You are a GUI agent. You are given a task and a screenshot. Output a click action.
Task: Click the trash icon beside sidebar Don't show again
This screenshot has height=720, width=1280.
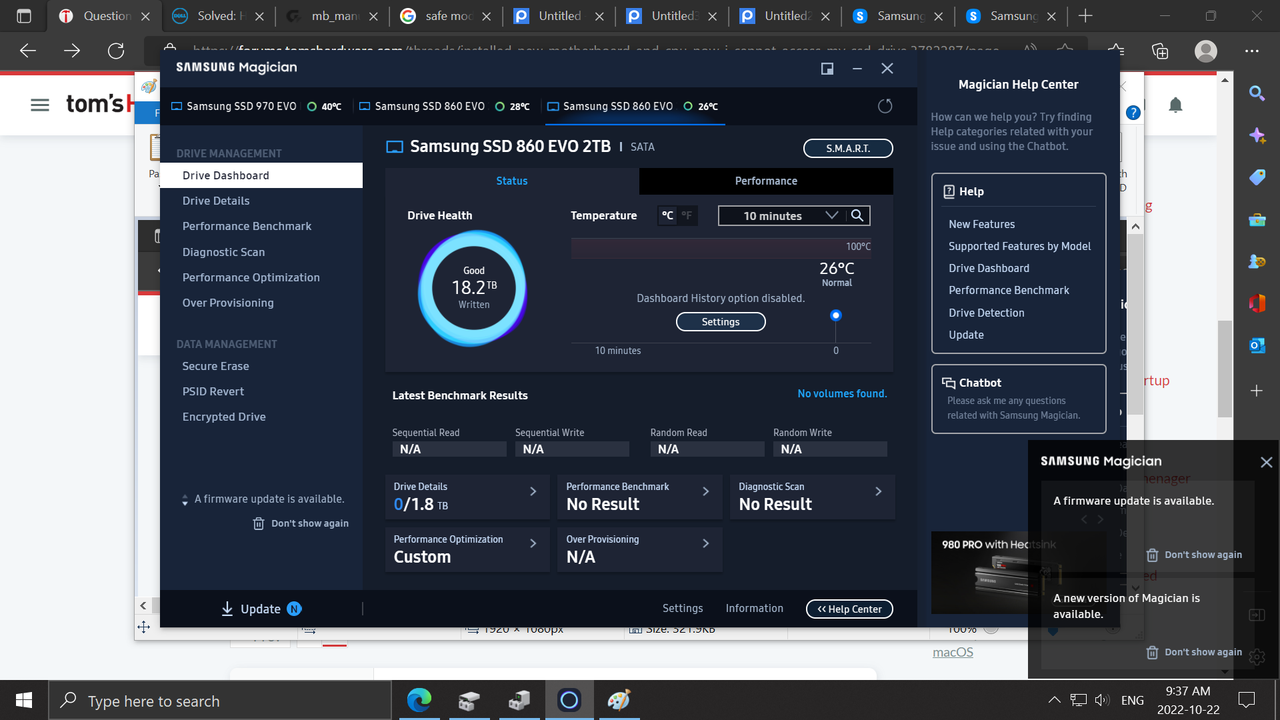(259, 523)
